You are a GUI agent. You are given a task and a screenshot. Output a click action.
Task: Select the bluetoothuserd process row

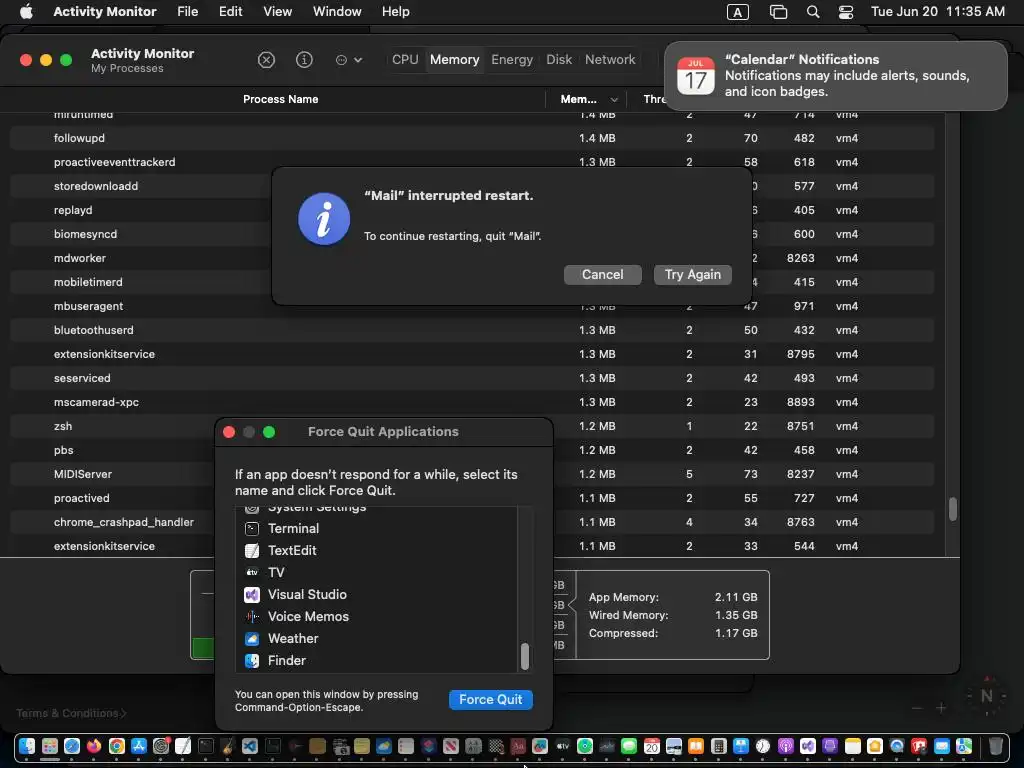[x=472, y=330]
